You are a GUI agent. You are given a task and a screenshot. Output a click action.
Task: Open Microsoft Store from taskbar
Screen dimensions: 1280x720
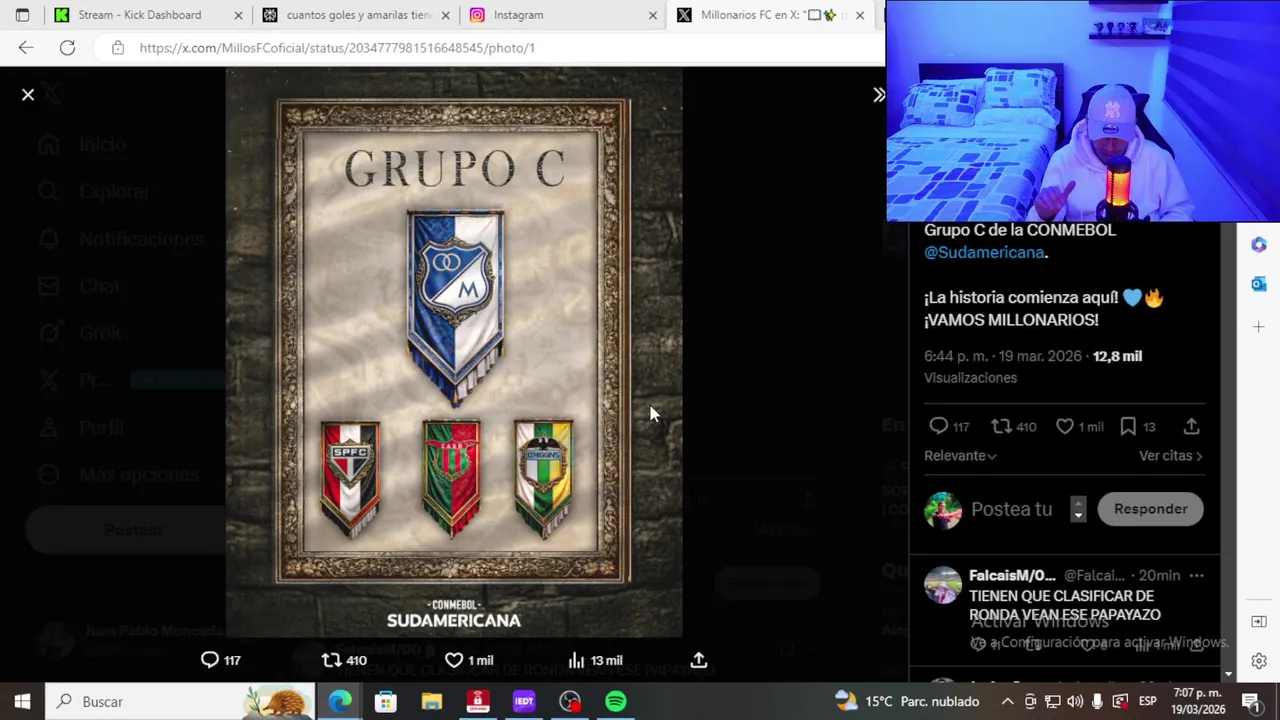point(386,702)
